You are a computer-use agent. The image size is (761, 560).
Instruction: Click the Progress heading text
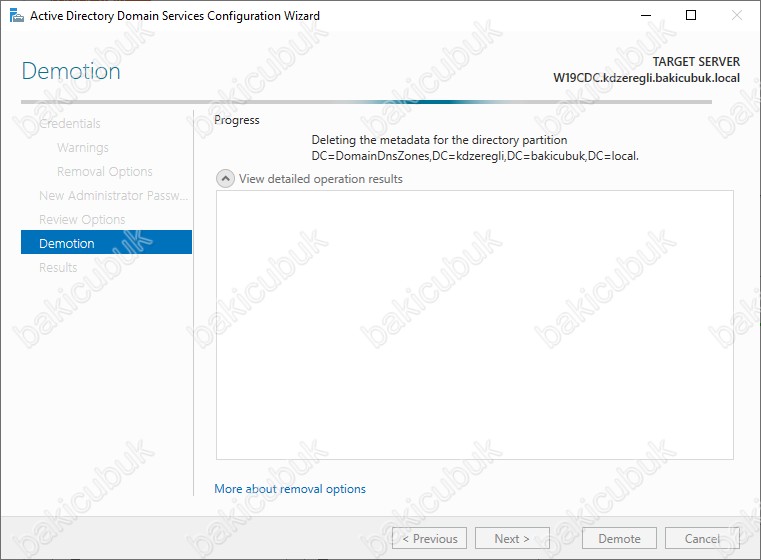[x=237, y=120]
